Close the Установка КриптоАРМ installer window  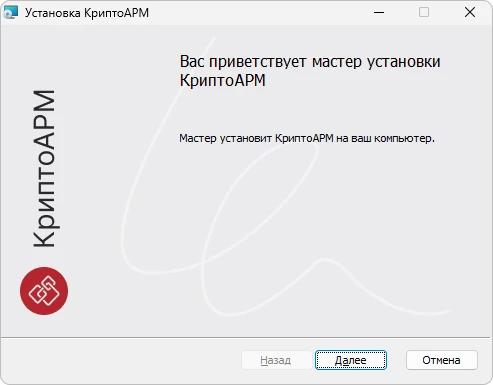pos(470,12)
